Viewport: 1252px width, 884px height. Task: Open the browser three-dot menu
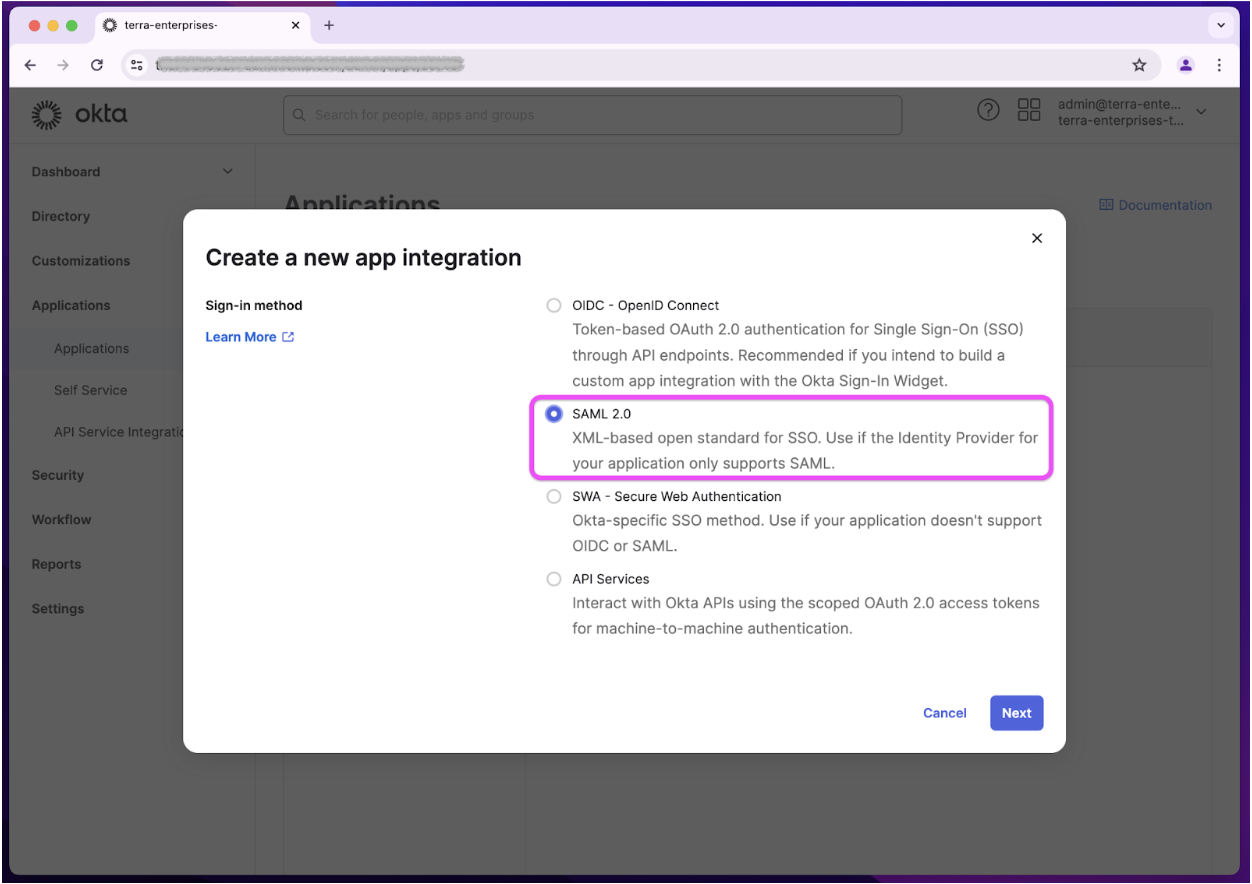pos(1219,65)
